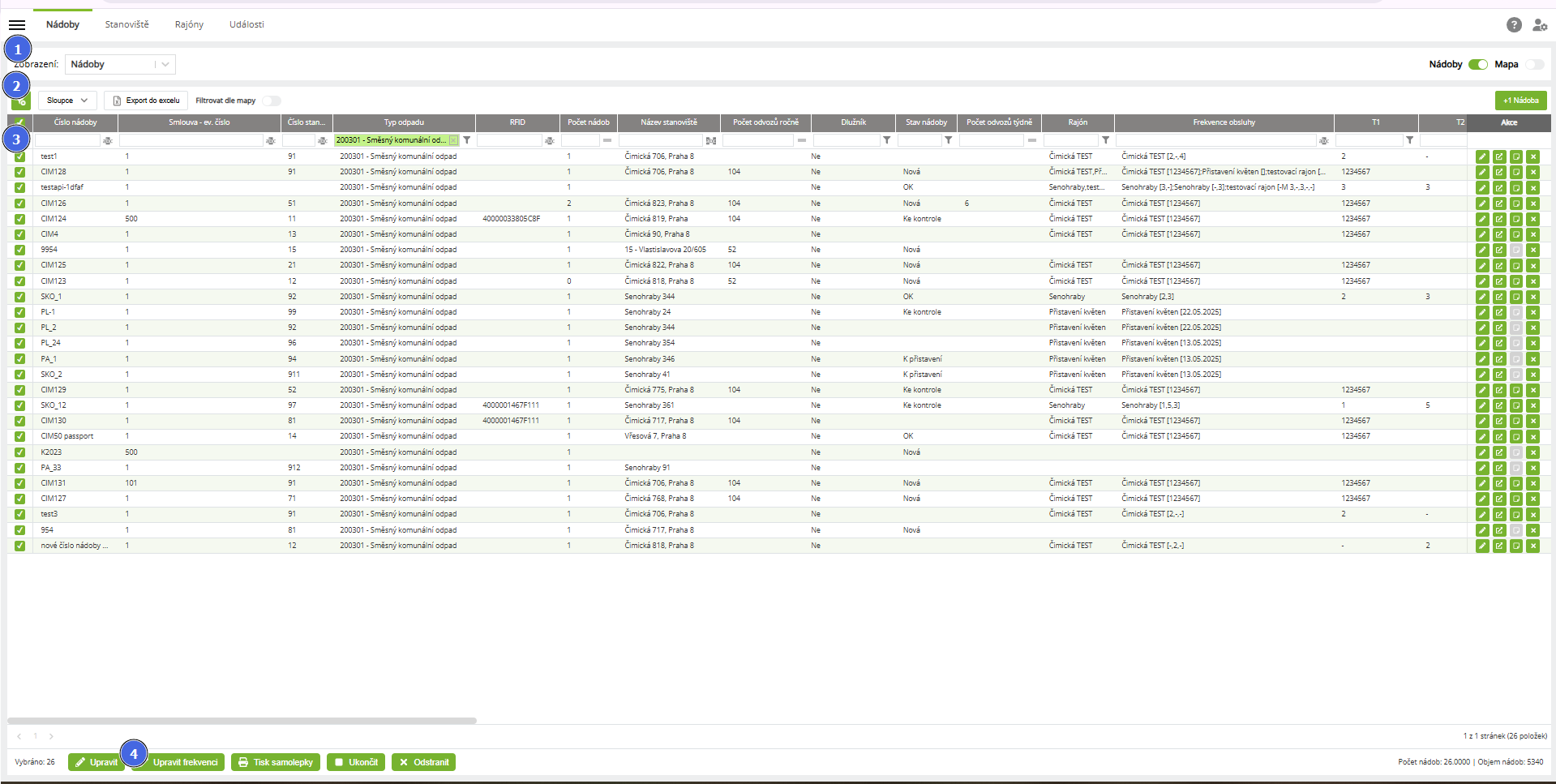The height and width of the screenshot is (784, 1556).
Task: Click the Název stanoviště filter input field
Action: coord(661,140)
